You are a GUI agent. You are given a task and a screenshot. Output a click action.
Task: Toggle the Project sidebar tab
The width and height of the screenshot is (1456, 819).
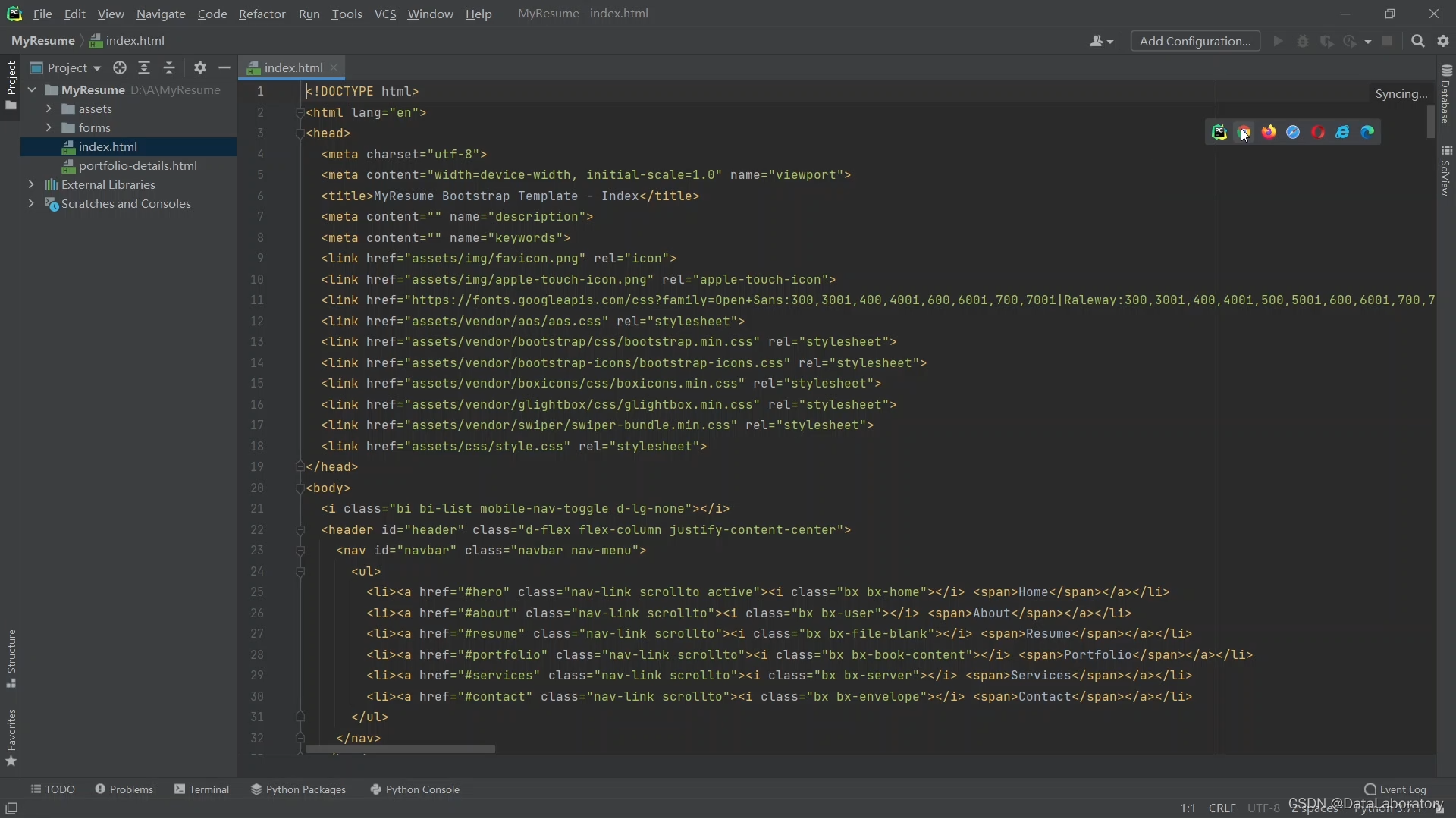coord(11,85)
